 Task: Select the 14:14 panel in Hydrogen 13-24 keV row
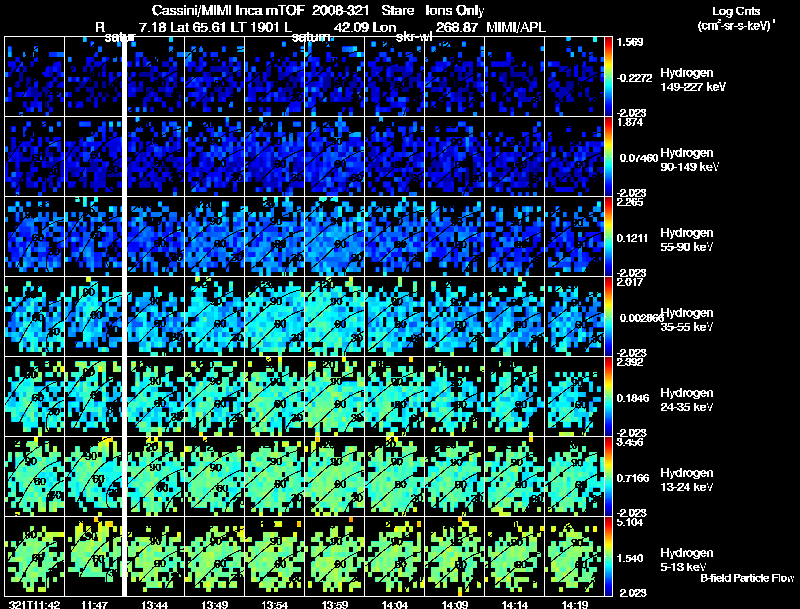pyautogui.click(x=515, y=477)
